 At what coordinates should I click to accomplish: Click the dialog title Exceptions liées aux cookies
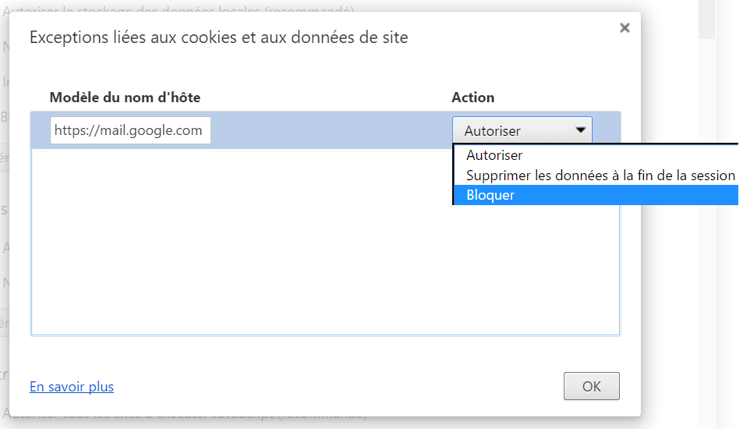219,37
